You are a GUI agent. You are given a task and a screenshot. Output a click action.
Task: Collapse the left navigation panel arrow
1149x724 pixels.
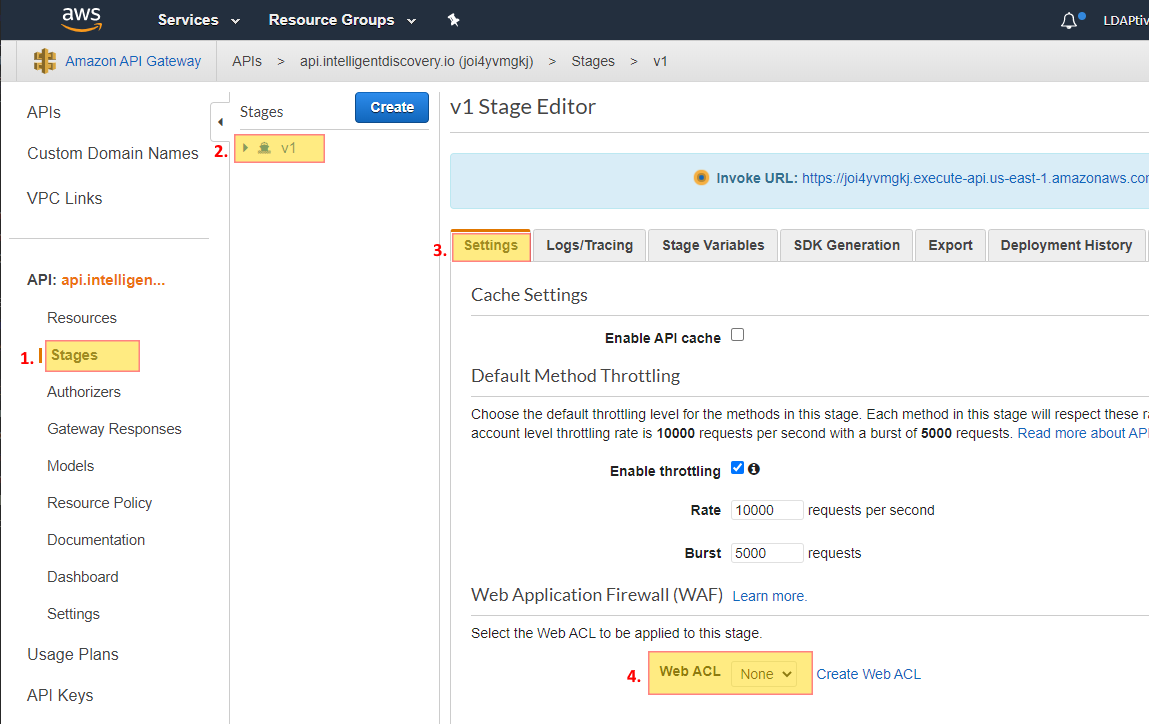220,122
